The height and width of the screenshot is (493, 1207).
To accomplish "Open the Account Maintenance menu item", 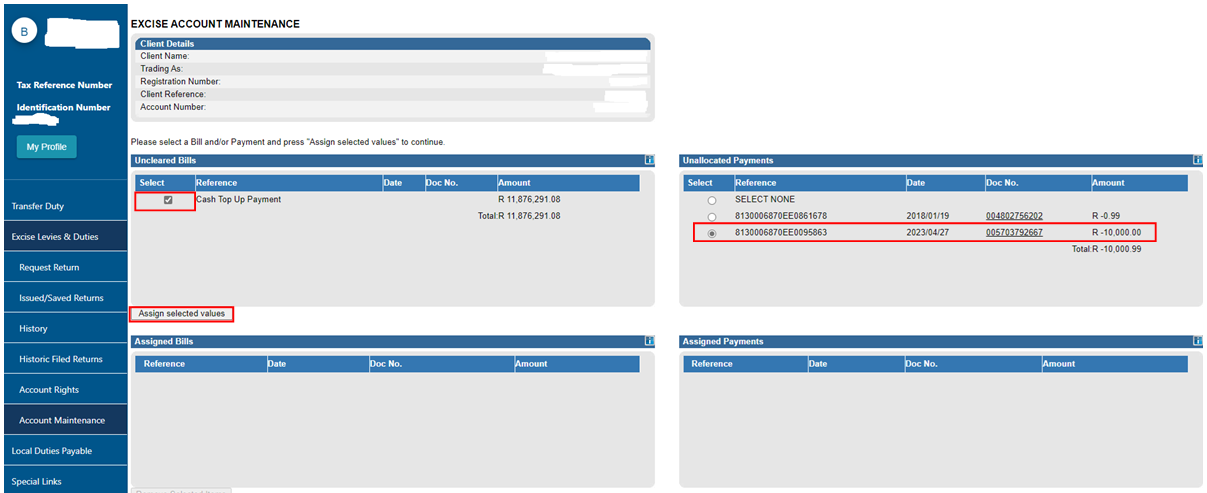I will pos(62,420).
